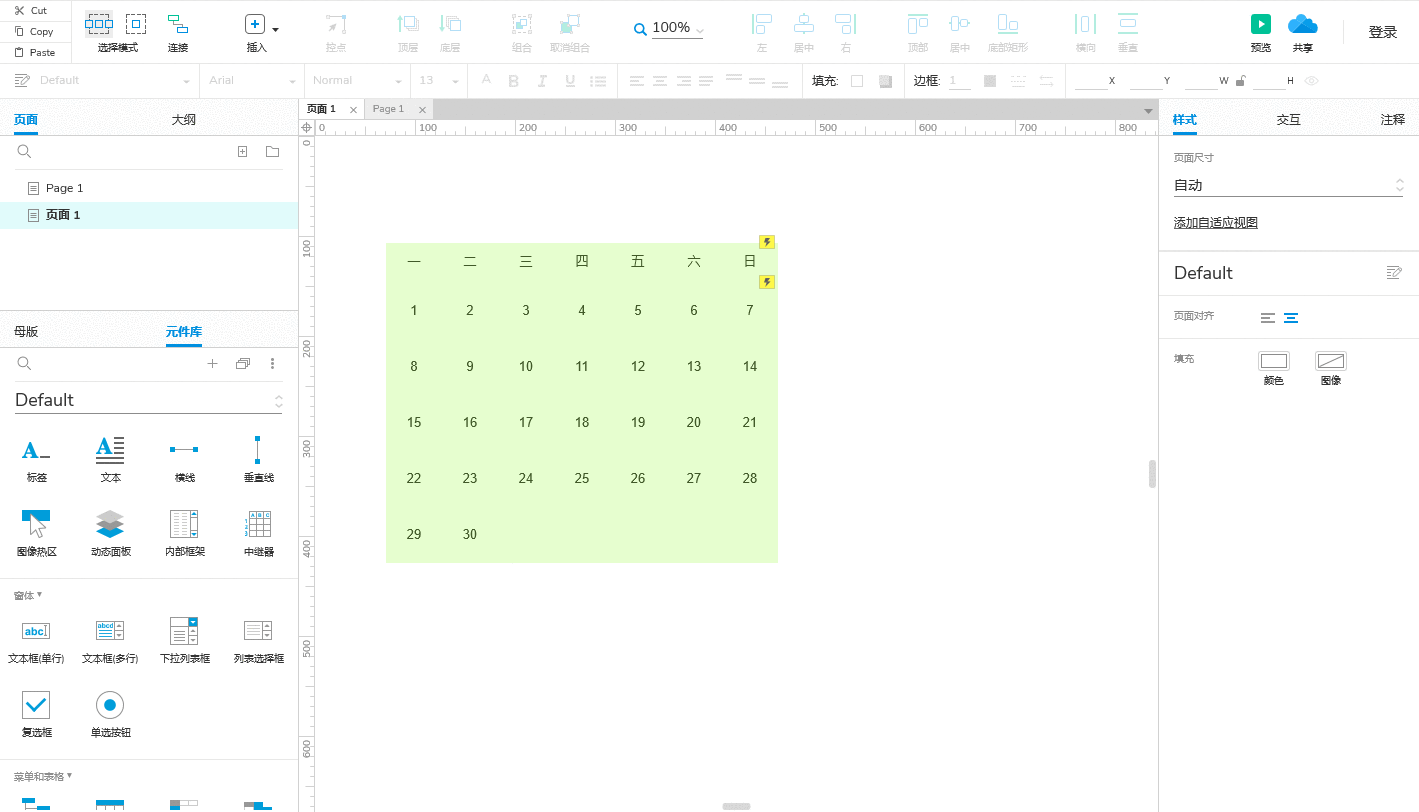Toggle bulleted list formatting
This screenshot has width=1419, height=812.
(x=598, y=81)
